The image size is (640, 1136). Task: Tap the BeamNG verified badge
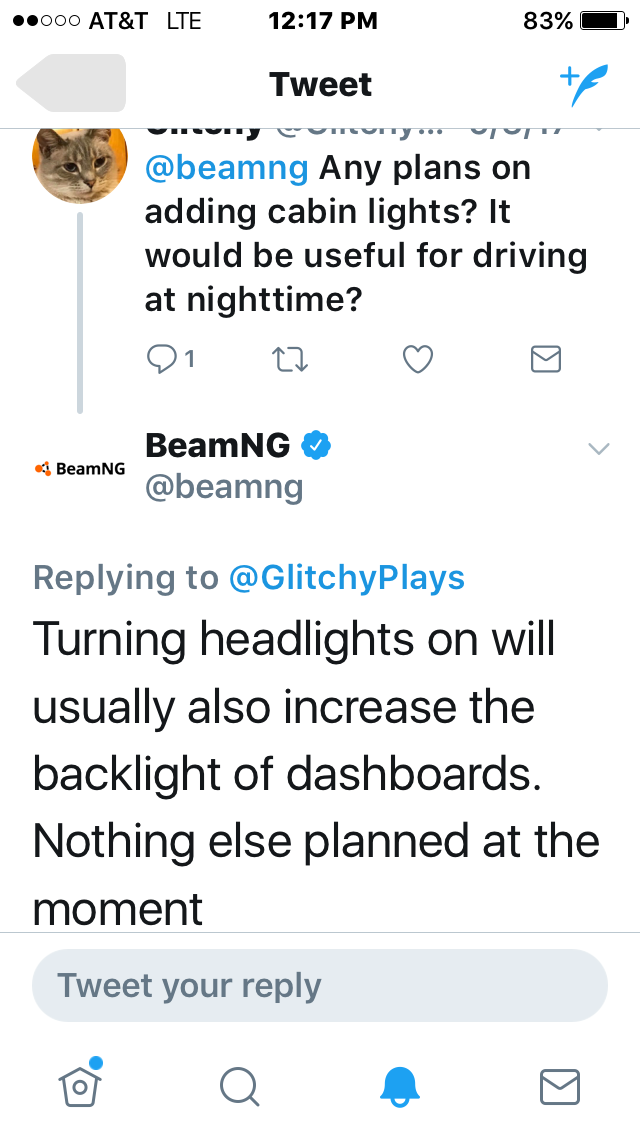(316, 445)
